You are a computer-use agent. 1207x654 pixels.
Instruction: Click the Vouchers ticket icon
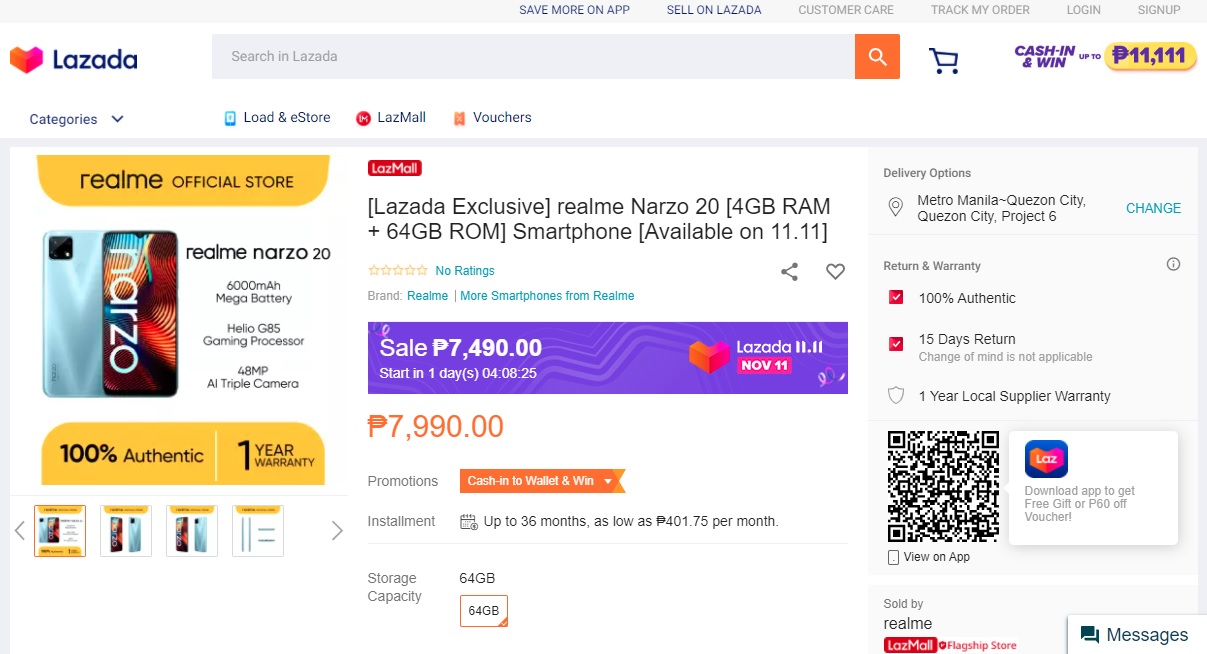459,118
